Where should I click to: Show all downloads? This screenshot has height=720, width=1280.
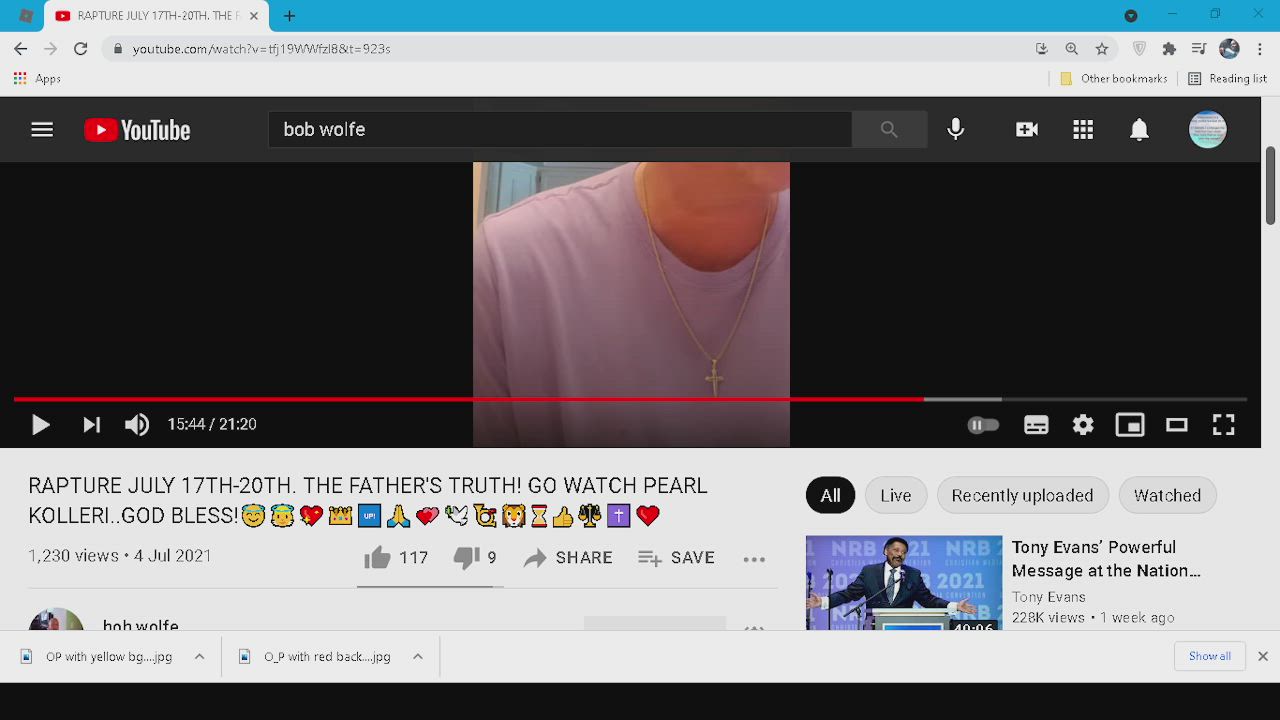1209,656
